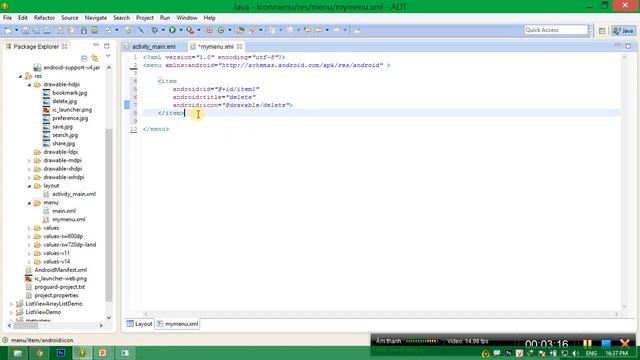Open the File menu
The width and height of the screenshot is (640, 360).
pyautogui.click(x=7, y=18)
